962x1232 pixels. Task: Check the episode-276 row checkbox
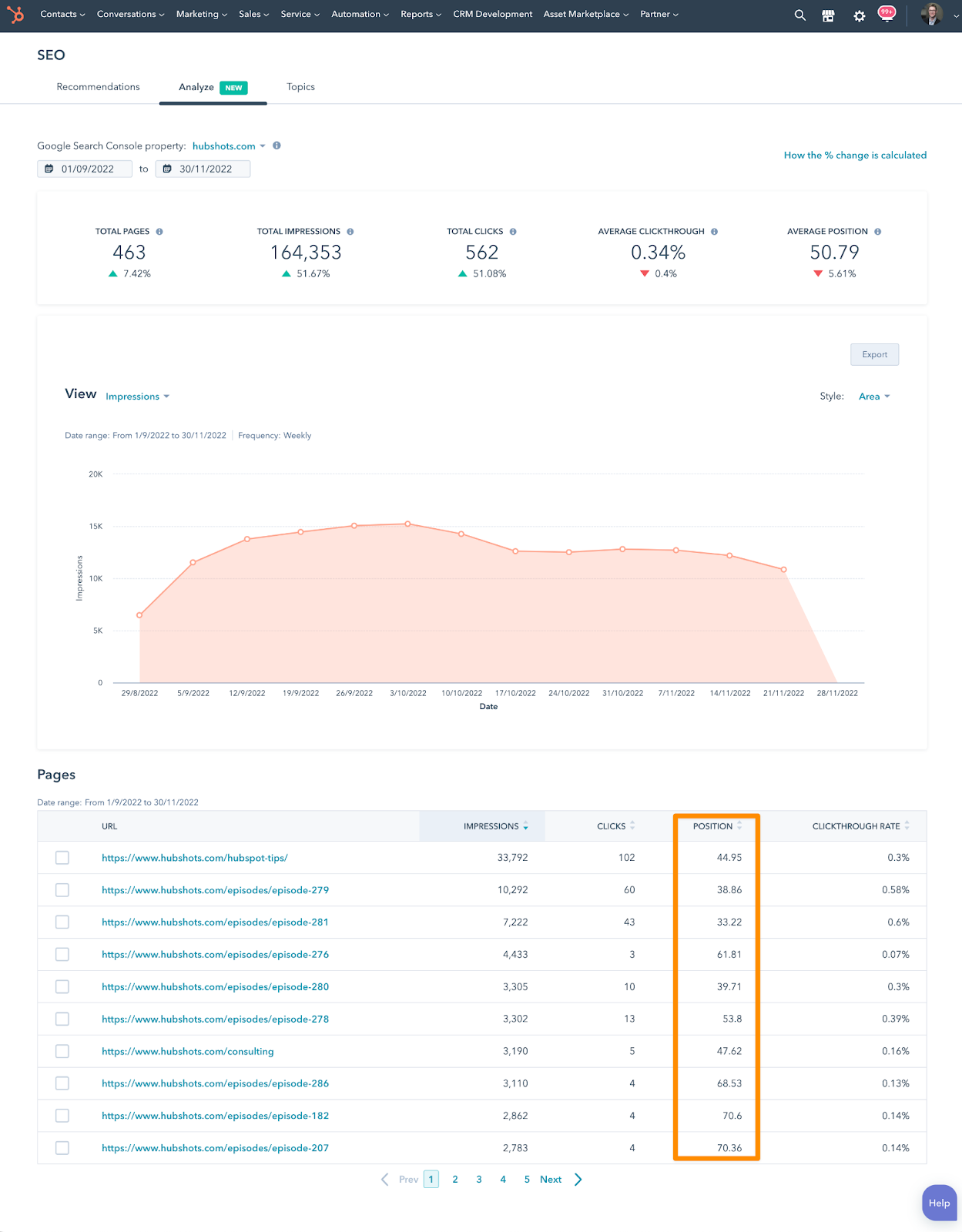(62, 955)
